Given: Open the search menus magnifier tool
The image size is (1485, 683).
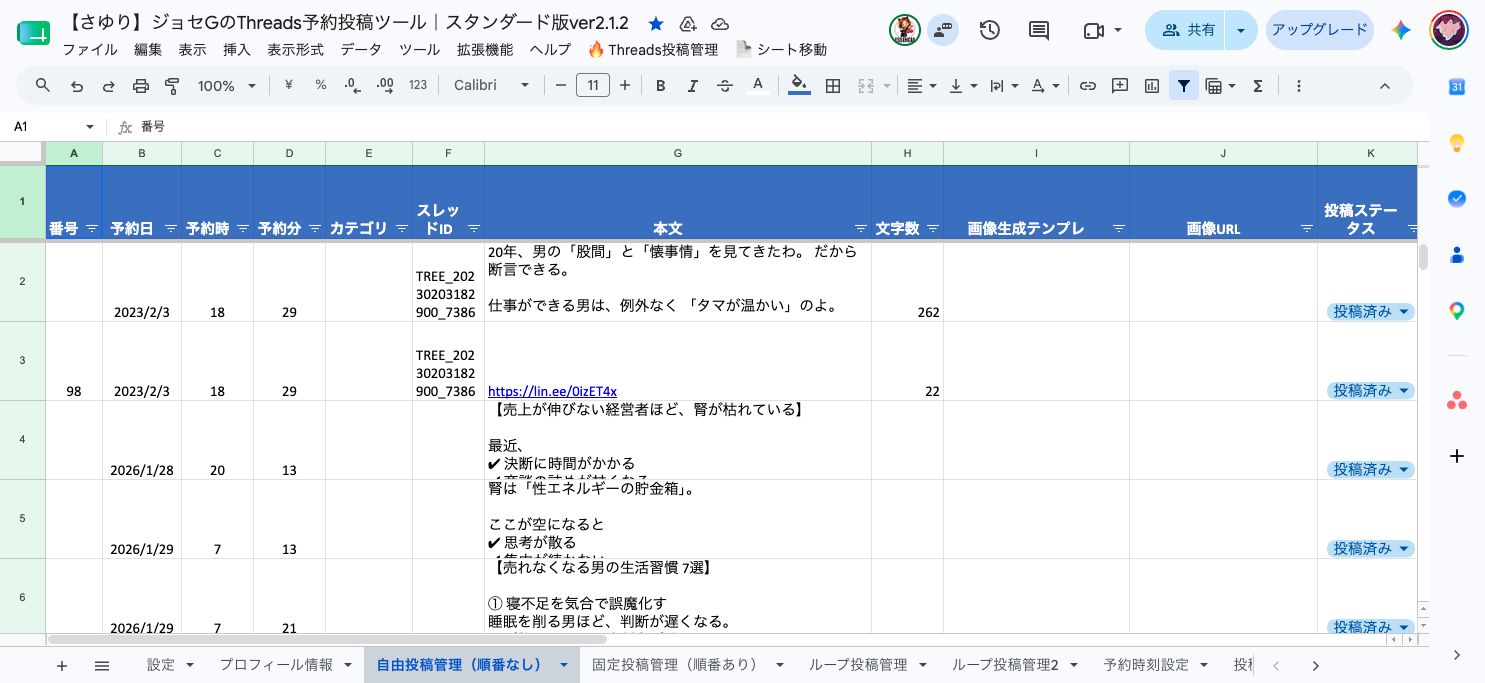Looking at the screenshot, I should coord(42,86).
